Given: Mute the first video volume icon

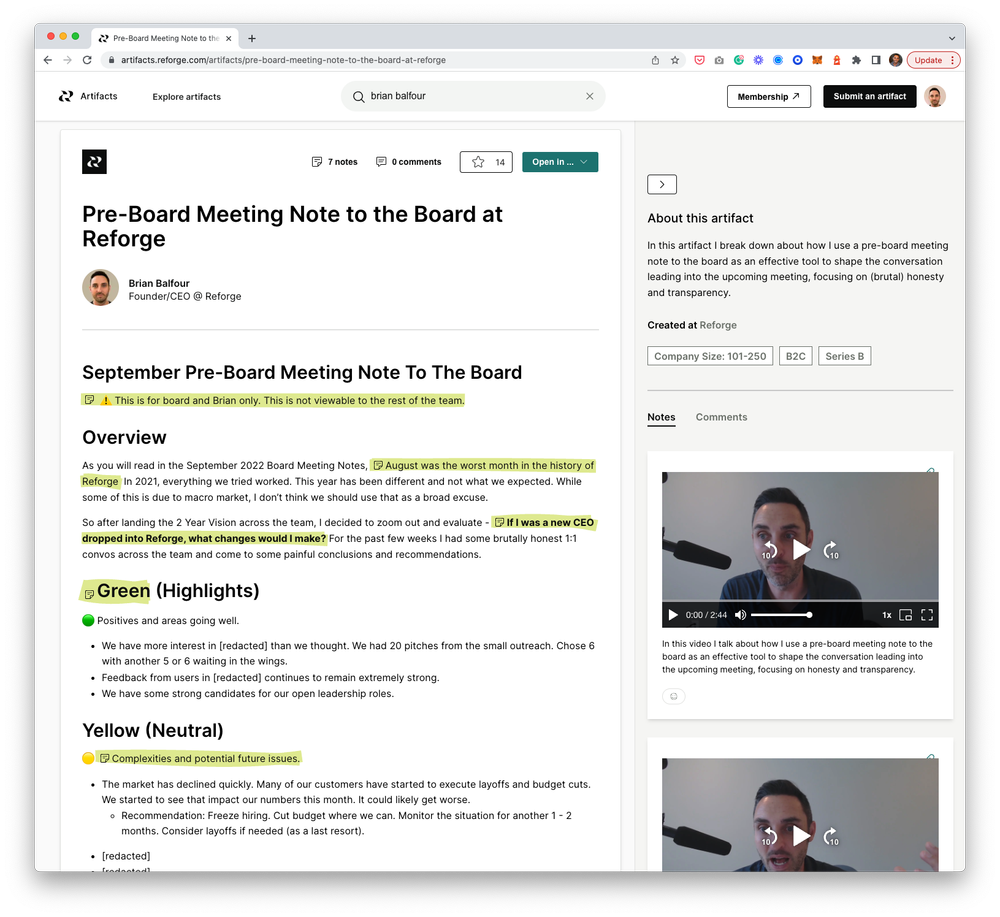Looking at the screenshot, I should click(740, 615).
